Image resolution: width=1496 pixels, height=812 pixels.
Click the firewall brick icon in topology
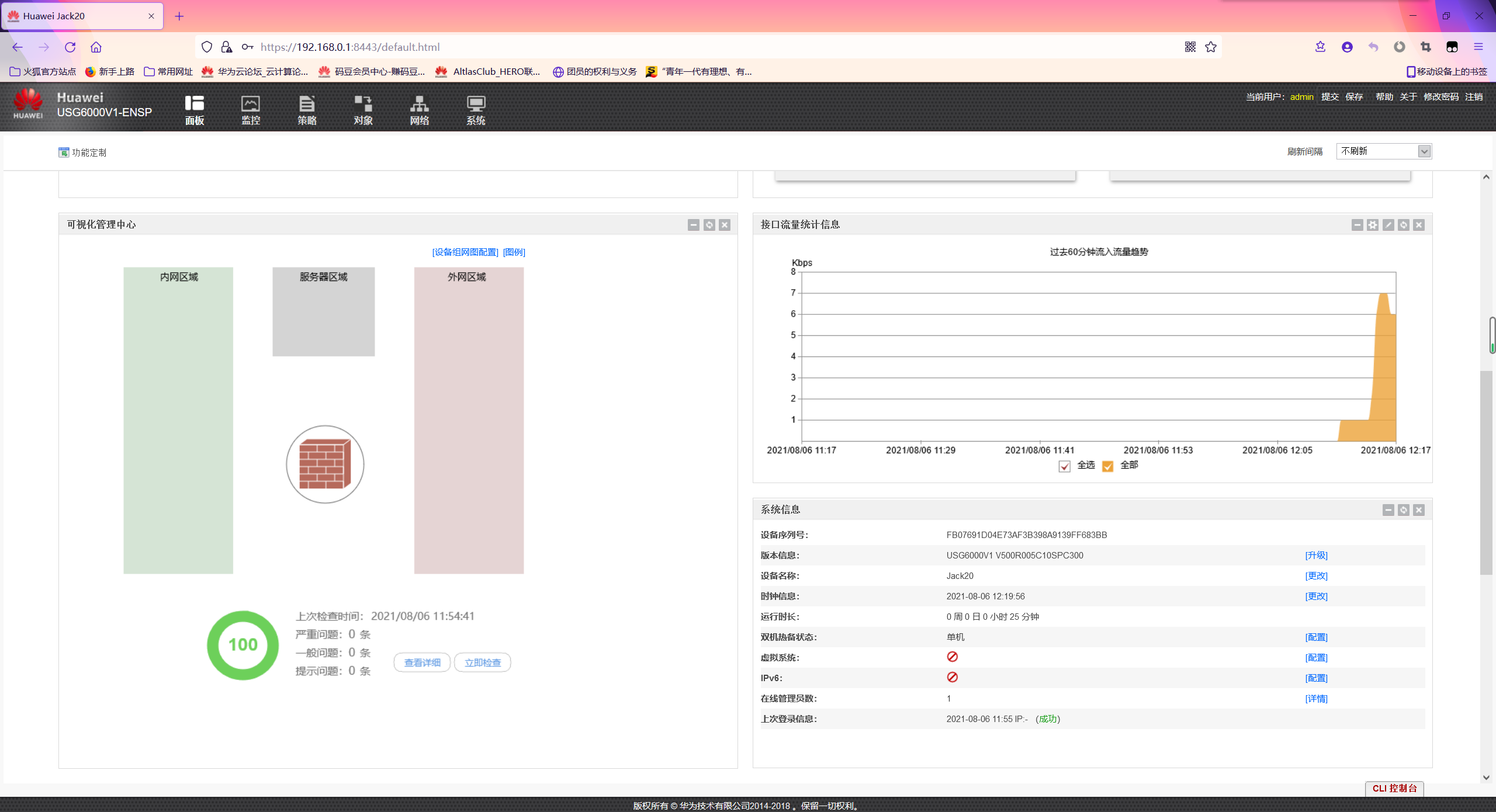click(x=325, y=464)
